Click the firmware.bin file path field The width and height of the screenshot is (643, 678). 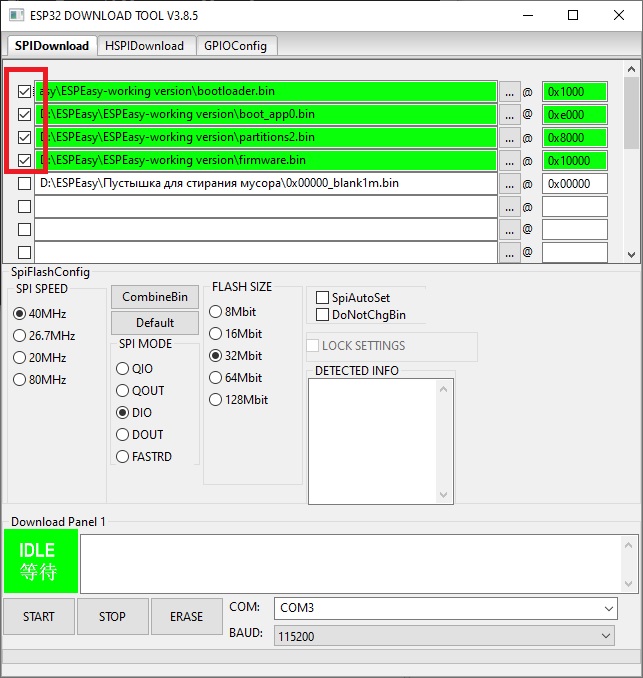[266, 160]
